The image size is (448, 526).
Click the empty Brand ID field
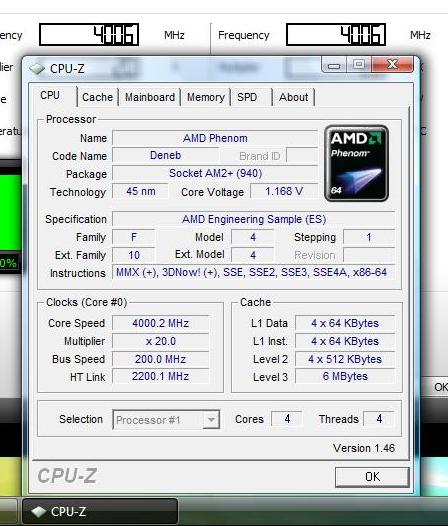point(302,156)
